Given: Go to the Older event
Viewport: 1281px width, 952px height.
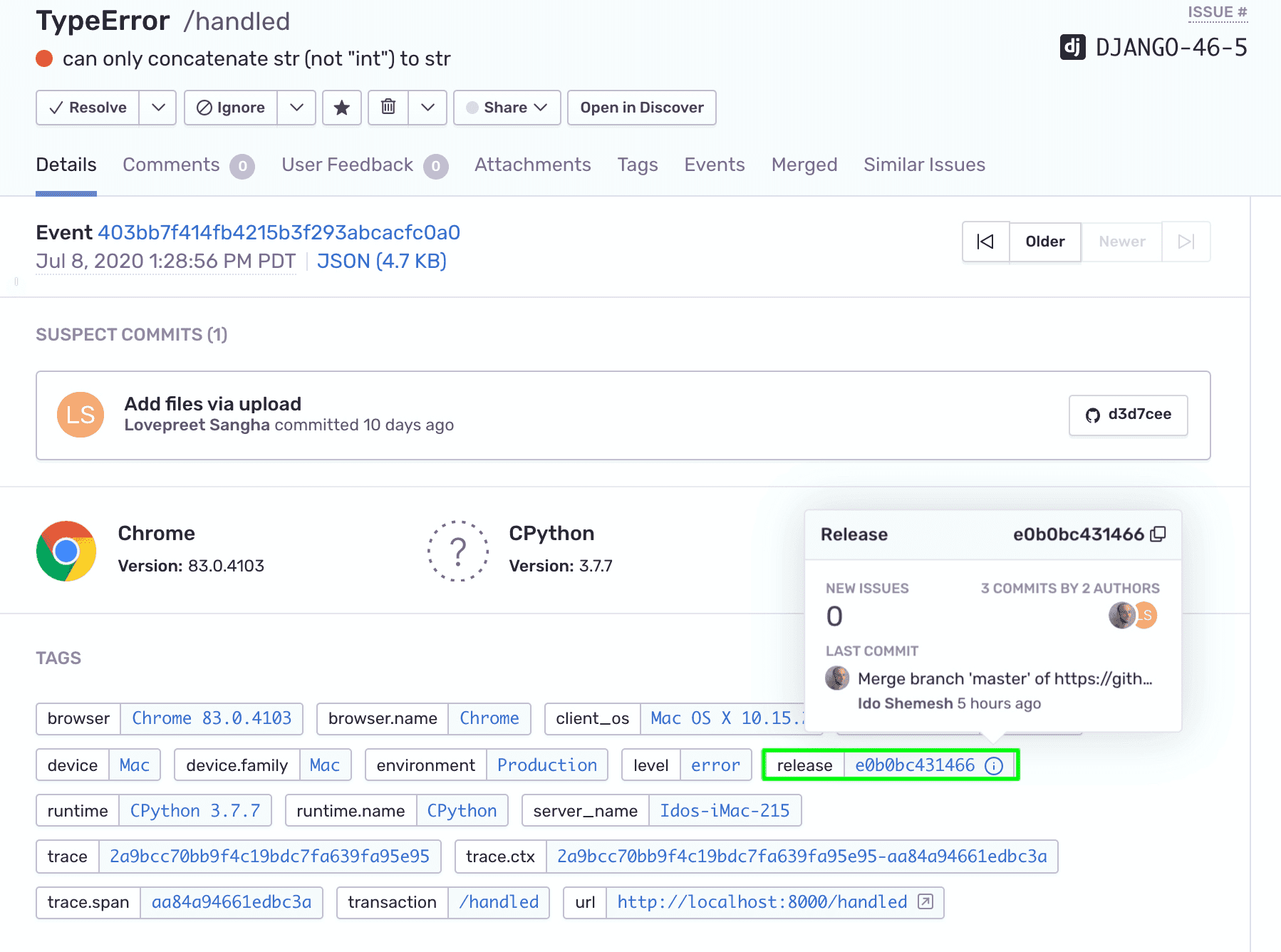Looking at the screenshot, I should [x=1044, y=242].
